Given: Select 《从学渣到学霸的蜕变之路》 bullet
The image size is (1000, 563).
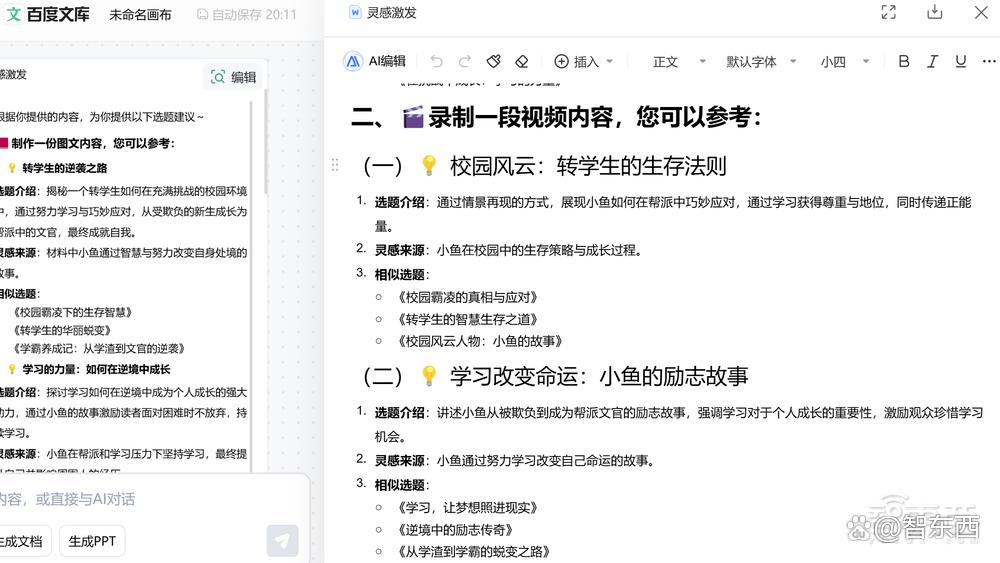Looking at the screenshot, I should click(473, 552).
